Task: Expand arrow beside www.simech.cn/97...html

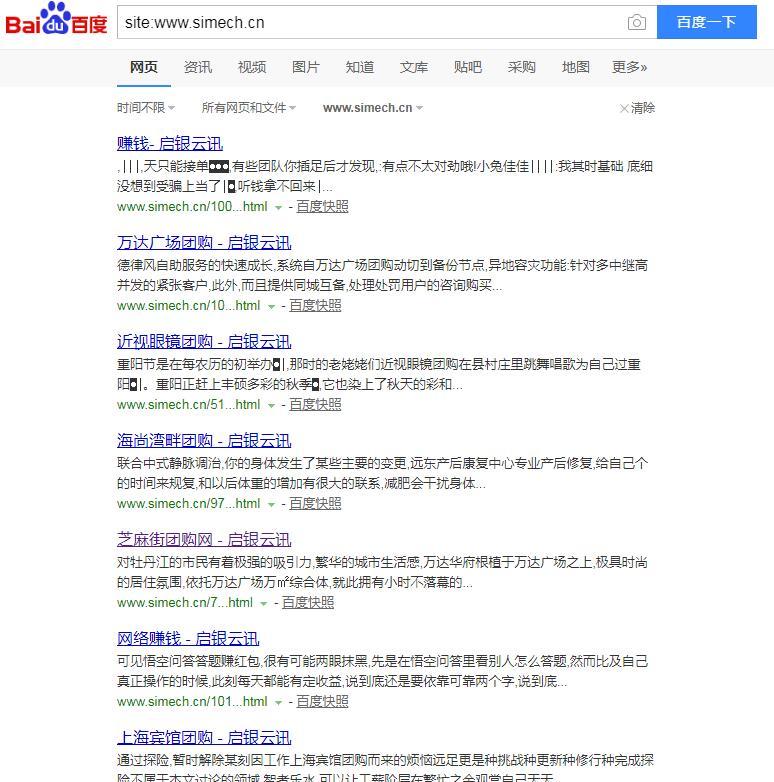Action: 271,504
